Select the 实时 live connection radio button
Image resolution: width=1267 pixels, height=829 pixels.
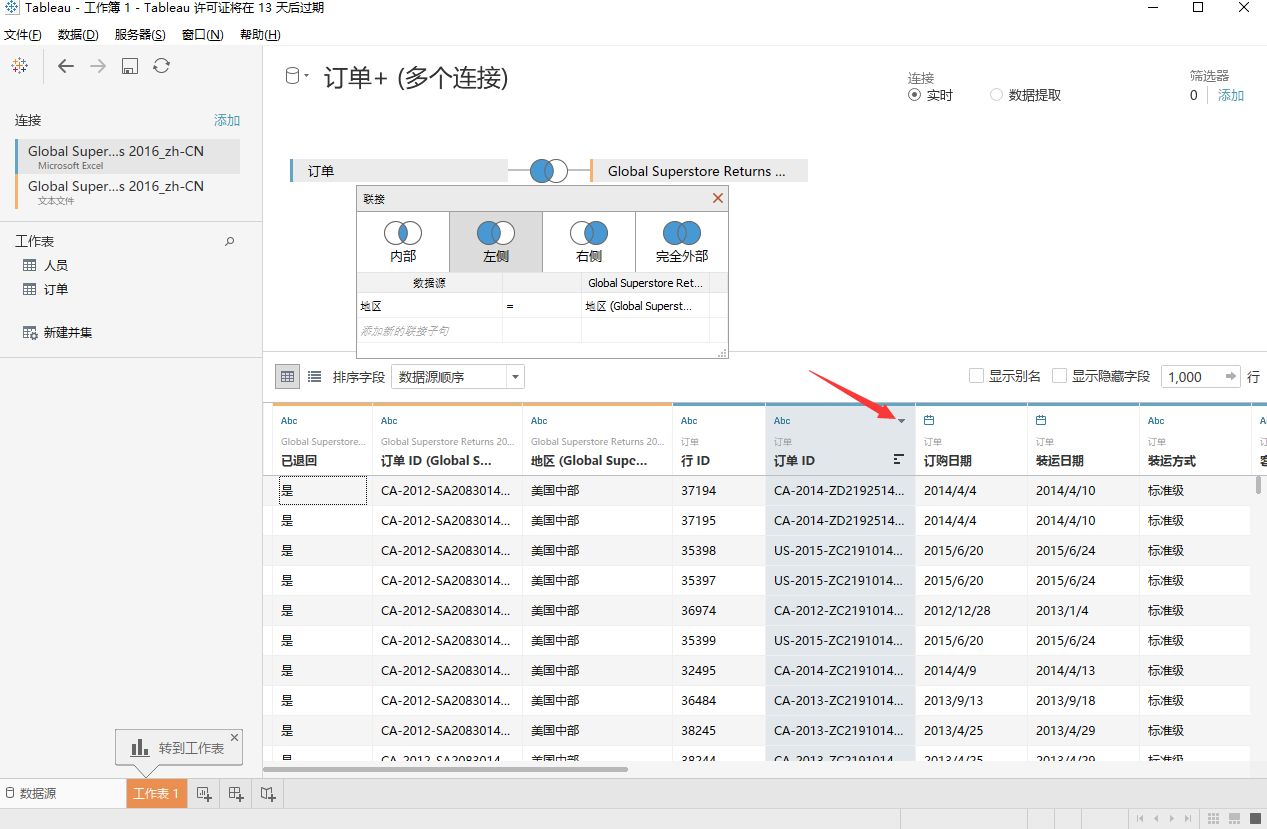coord(914,95)
